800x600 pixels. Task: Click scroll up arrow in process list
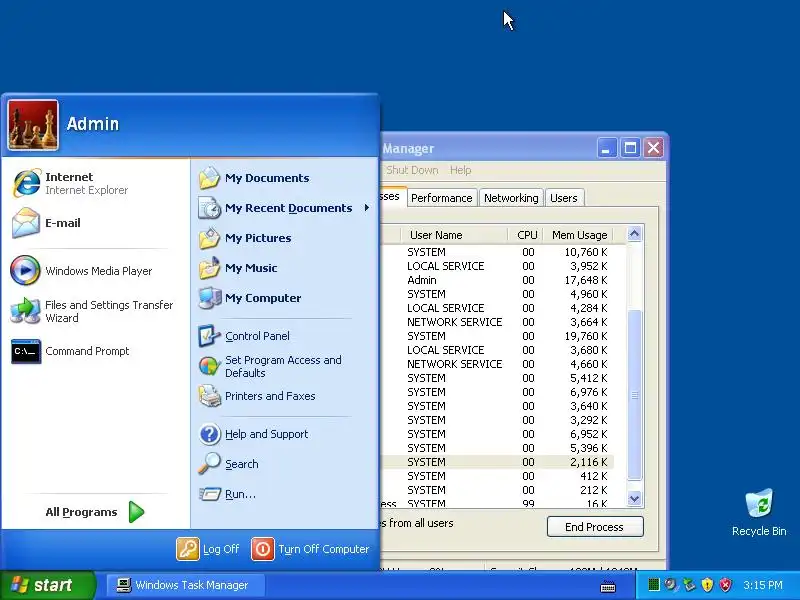coord(634,234)
